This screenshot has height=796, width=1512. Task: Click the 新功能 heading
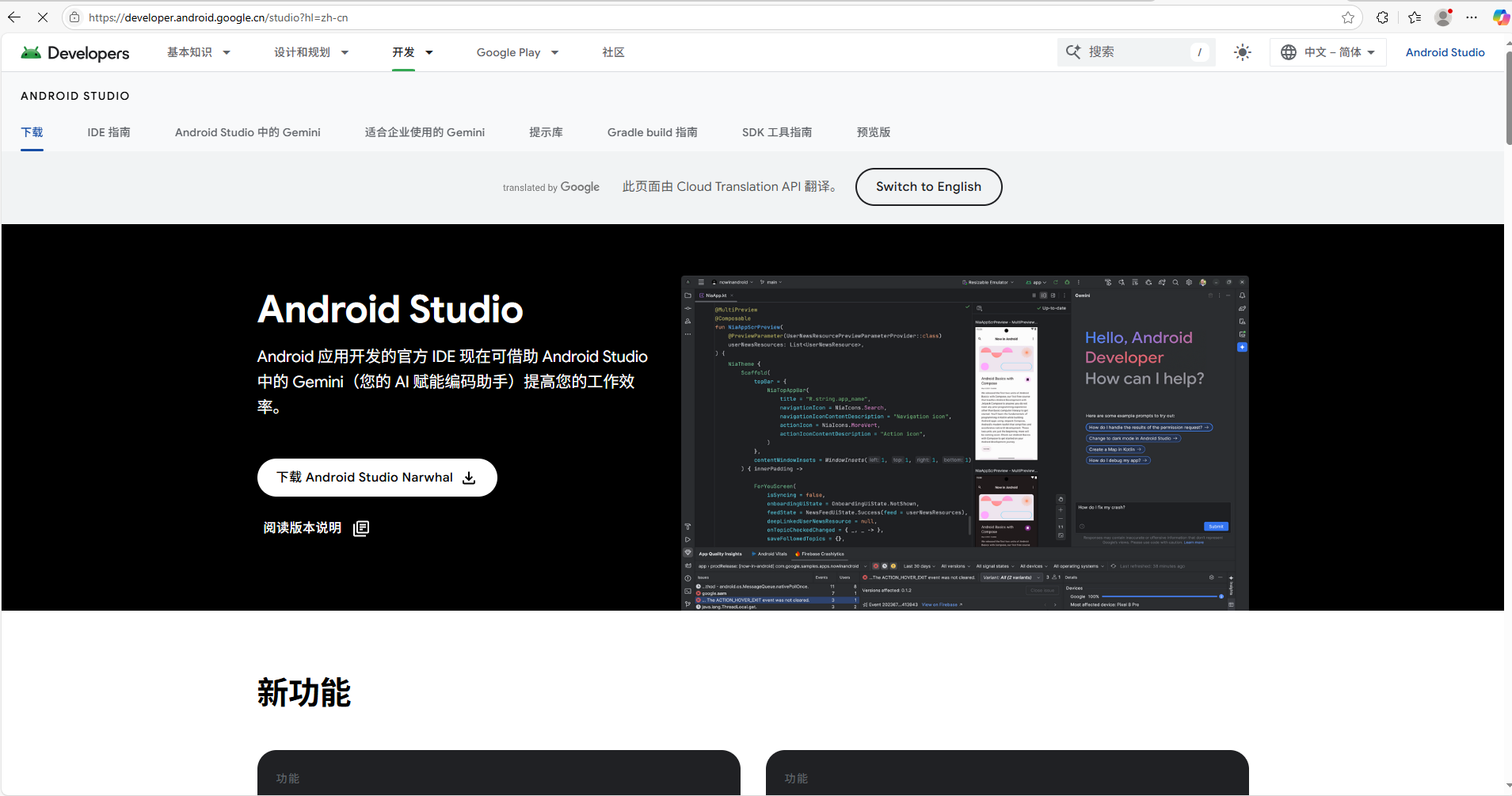point(304,693)
